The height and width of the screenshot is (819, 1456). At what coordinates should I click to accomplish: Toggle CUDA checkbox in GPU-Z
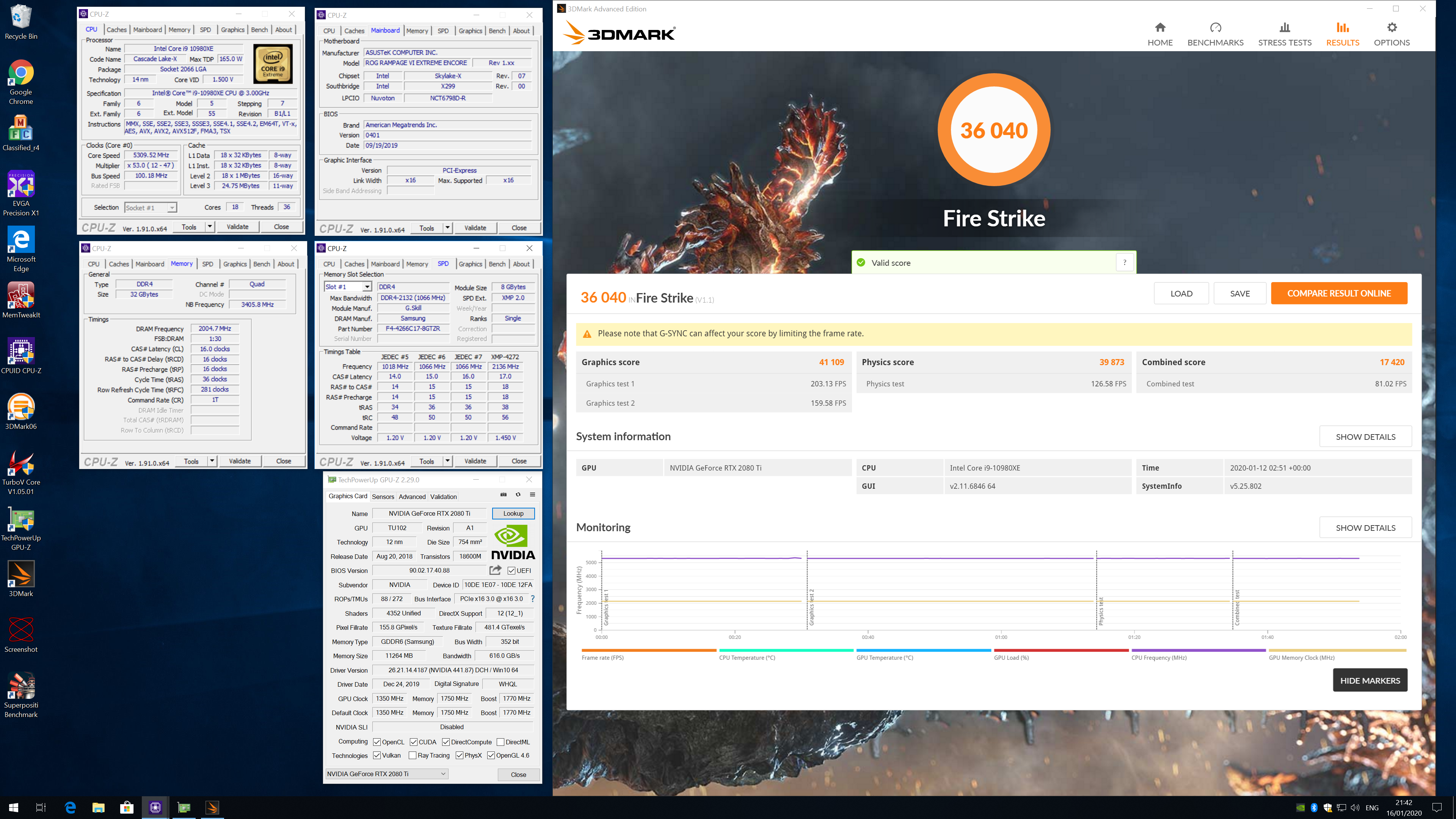(414, 742)
